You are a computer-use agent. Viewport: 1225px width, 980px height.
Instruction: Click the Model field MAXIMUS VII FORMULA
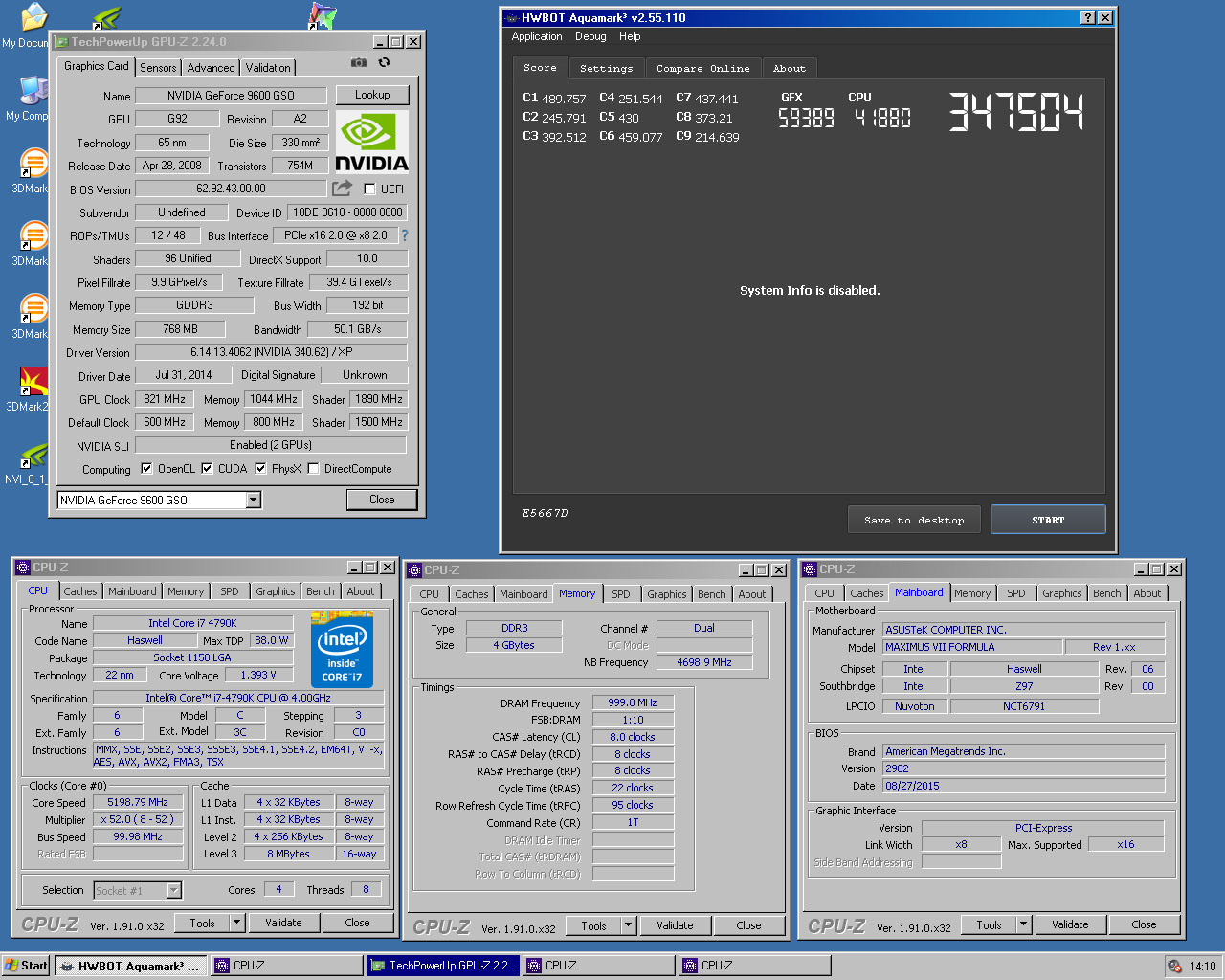click(x=972, y=647)
